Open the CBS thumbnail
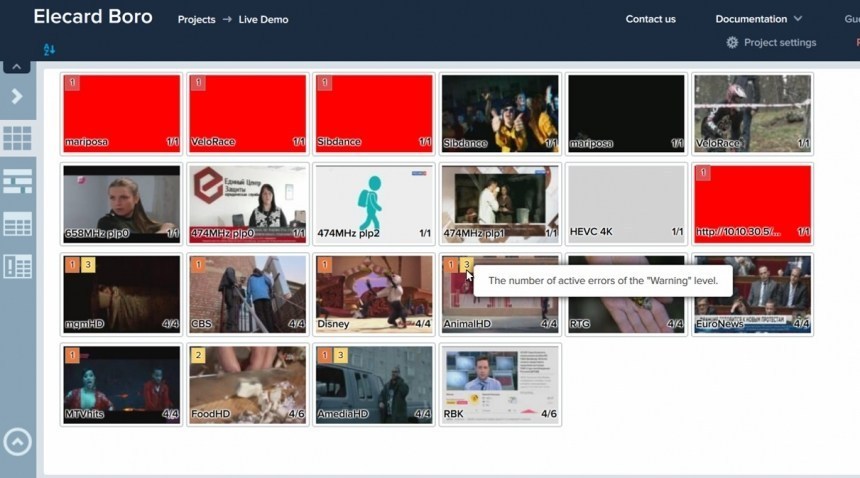Image resolution: width=860 pixels, height=478 pixels. click(248, 294)
